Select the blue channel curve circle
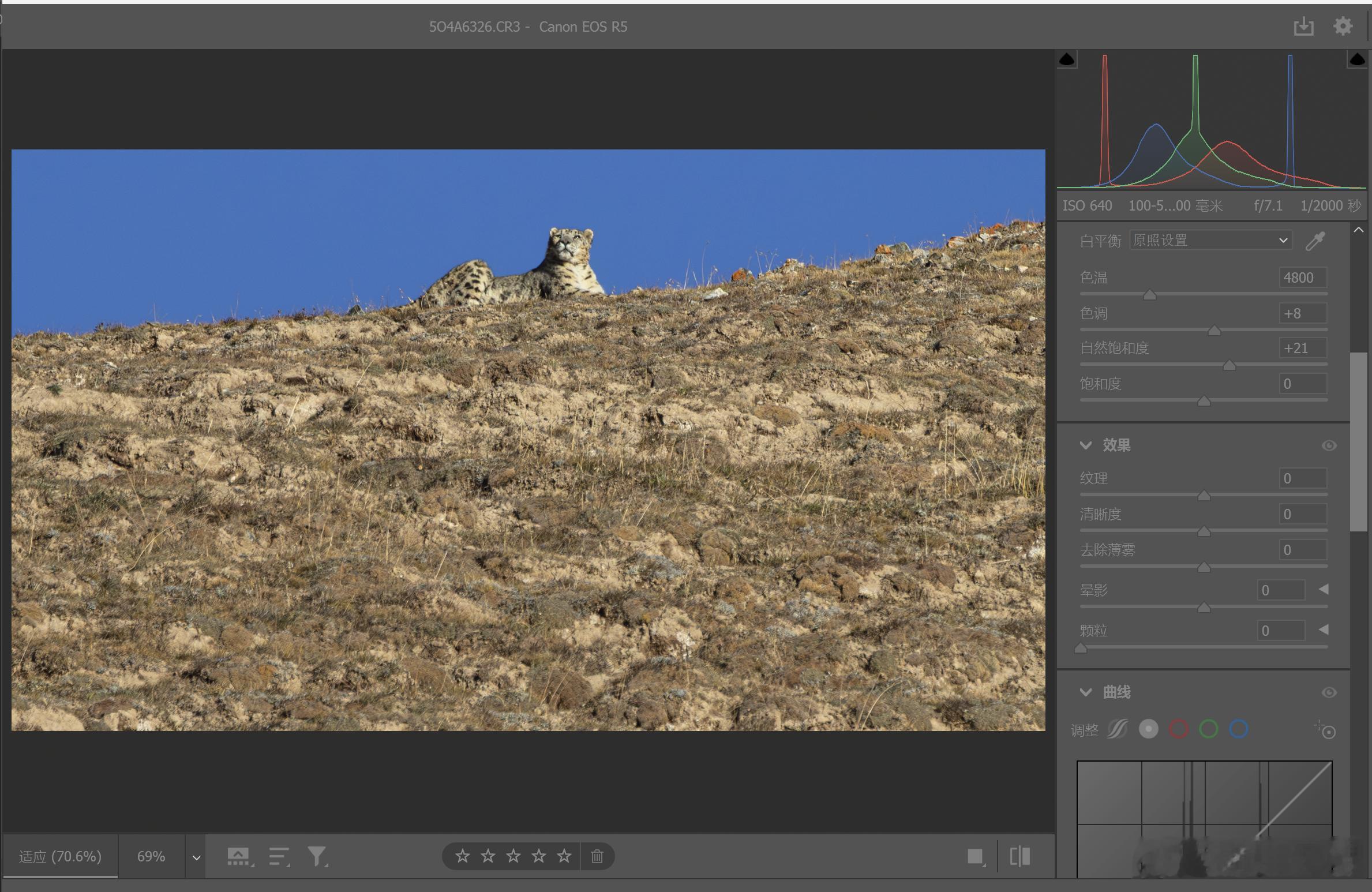The width and height of the screenshot is (1372, 892). [1238, 729]
